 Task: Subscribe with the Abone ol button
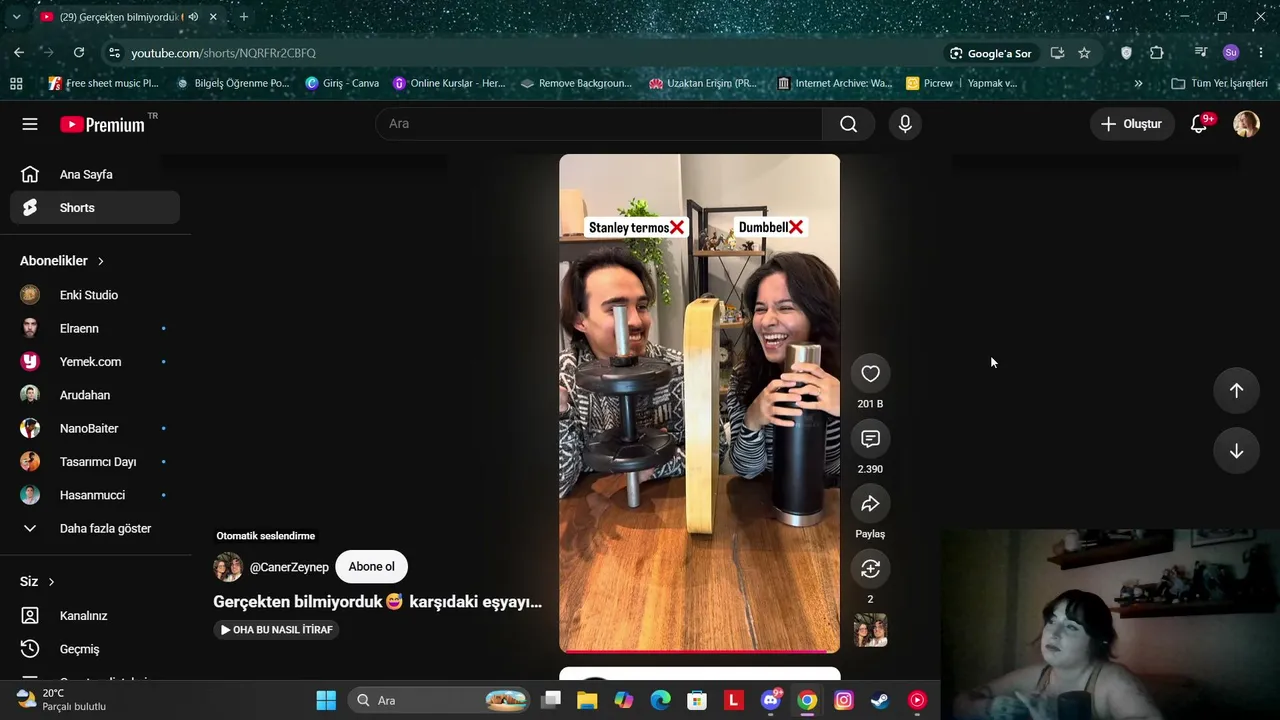click(x=371, y=567)
